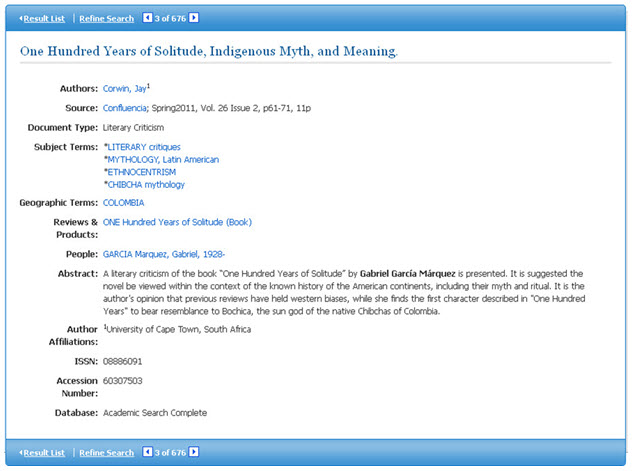632x471 pixels.
Task: Click COLOMBIA geographic term link
Action: [123, 203]
